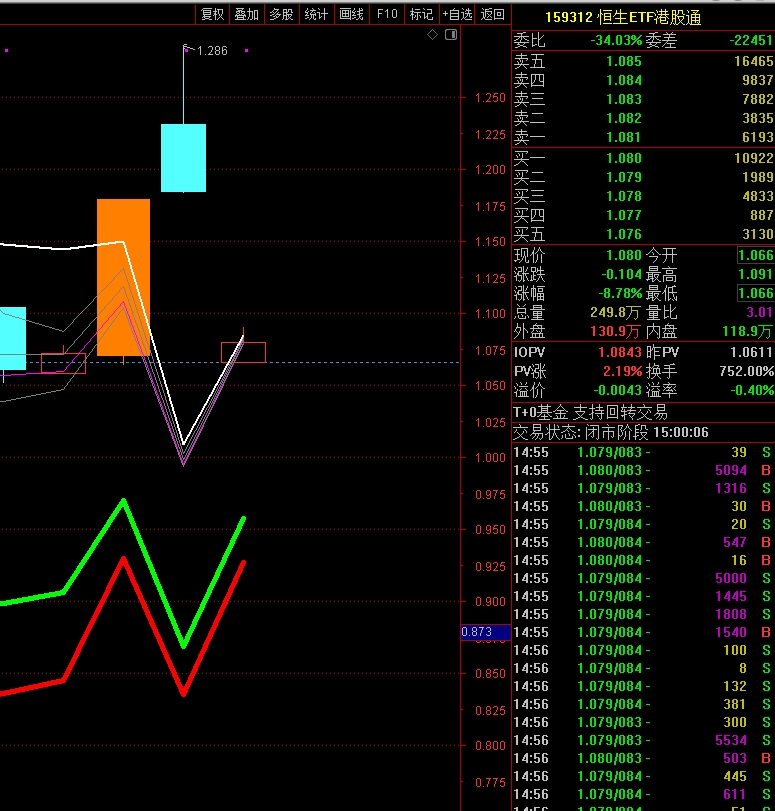The height and width of the screenshot is (811, 775).
Task: Select the 14:56 tick with volume 5534
Action: (x=643, y=740)
